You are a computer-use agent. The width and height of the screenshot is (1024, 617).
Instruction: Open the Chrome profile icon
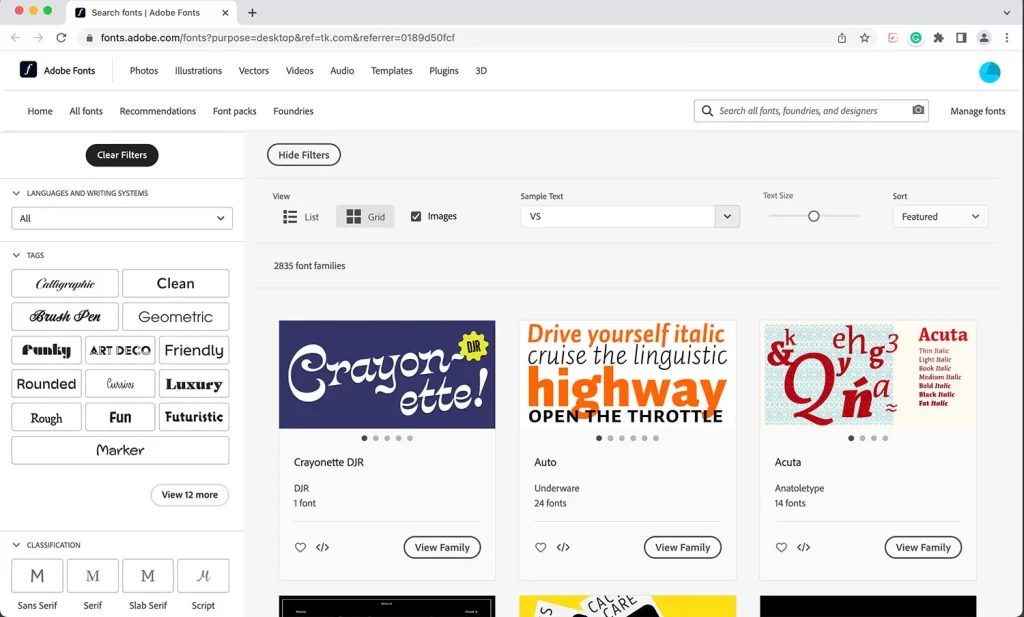click(984, 38)
